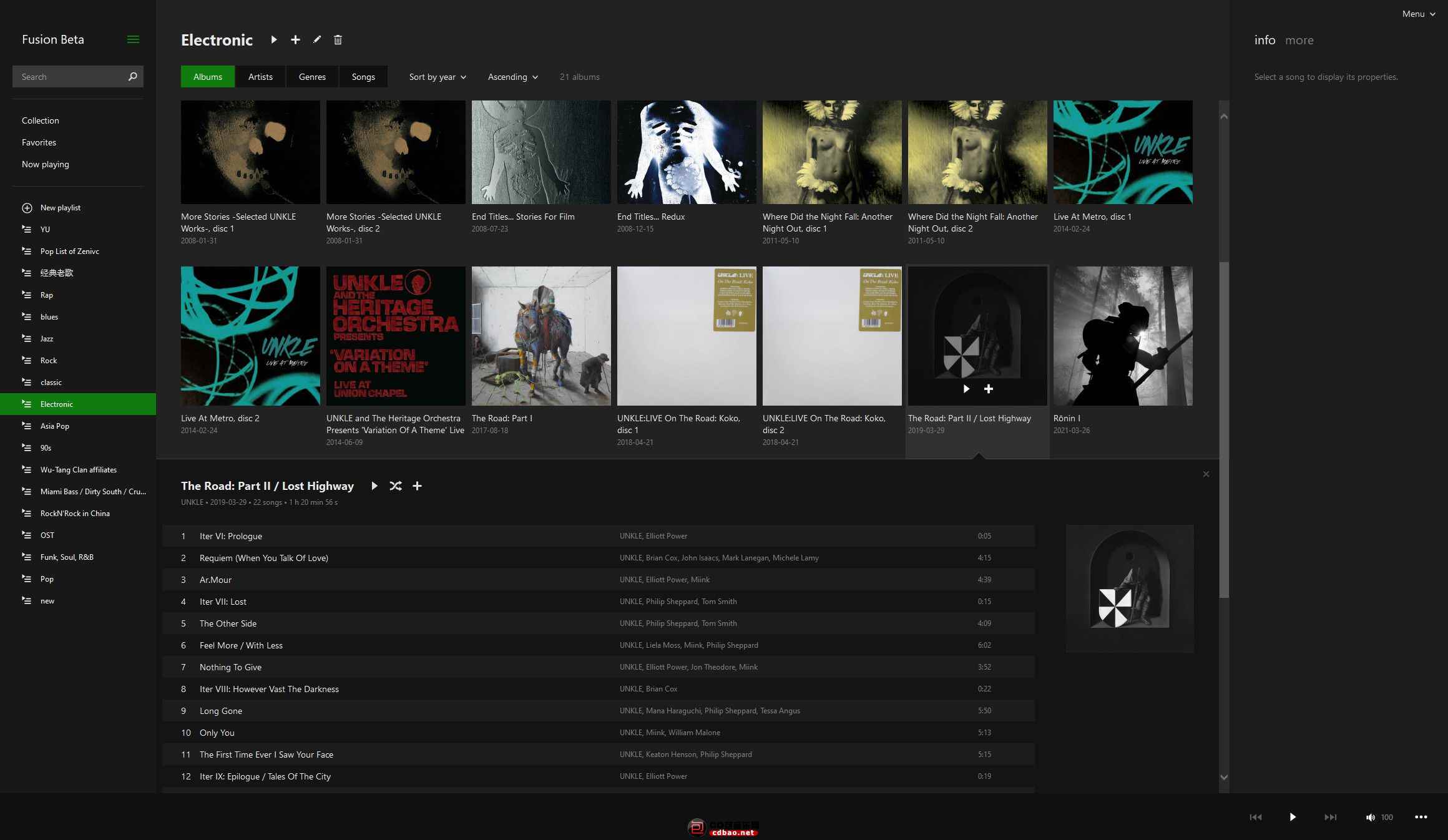The image size is (1448, 840).
Task: Select track 'Only You'
Action: click(x=599, y=733)
